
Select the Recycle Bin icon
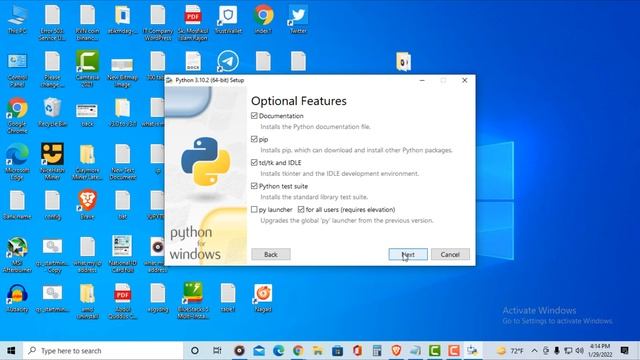(x=52, y=113)
